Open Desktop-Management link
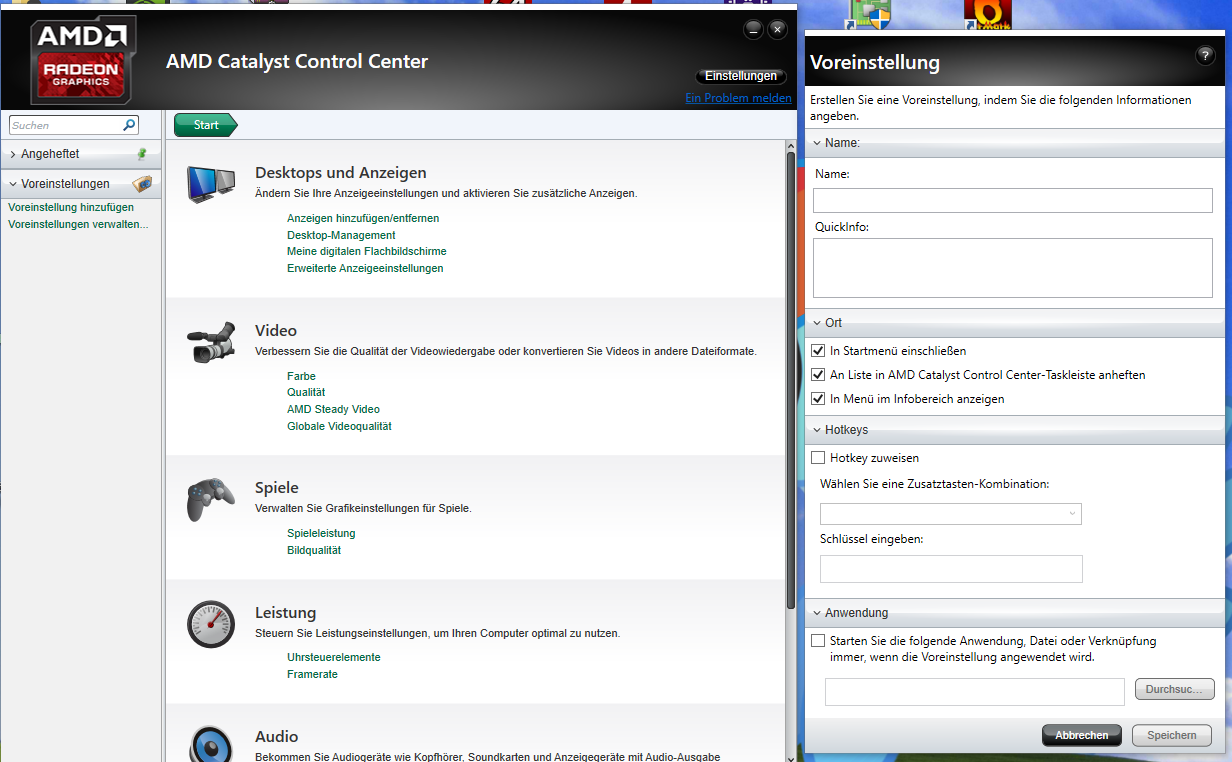 tap(341, 235)
